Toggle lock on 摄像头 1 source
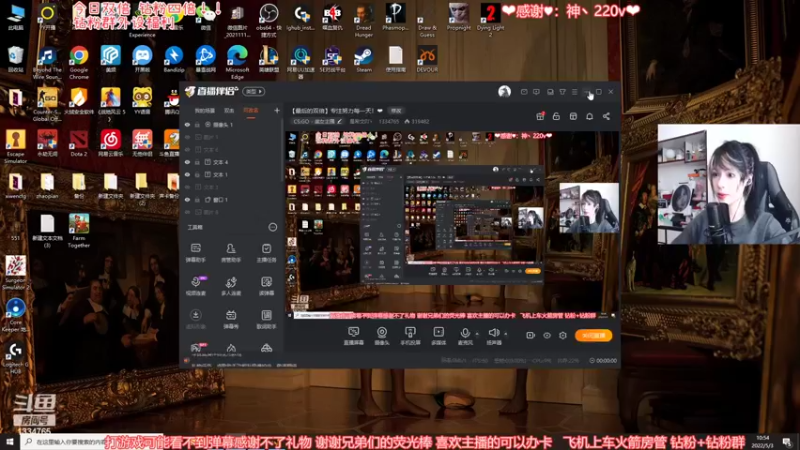The image size is (800, 450). click(197, 124)
